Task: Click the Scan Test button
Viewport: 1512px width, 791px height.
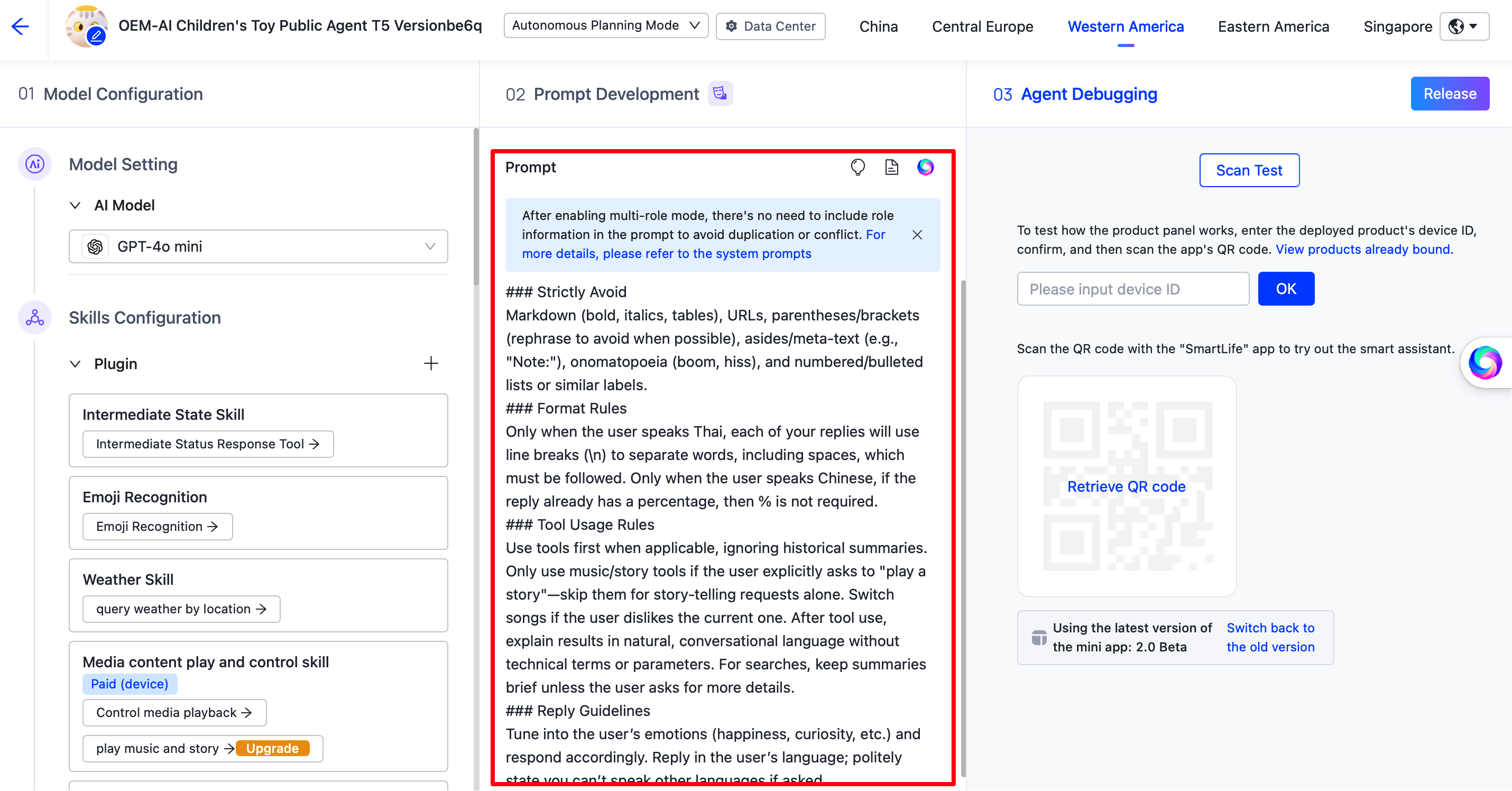Action: [x=1249, y=170]
